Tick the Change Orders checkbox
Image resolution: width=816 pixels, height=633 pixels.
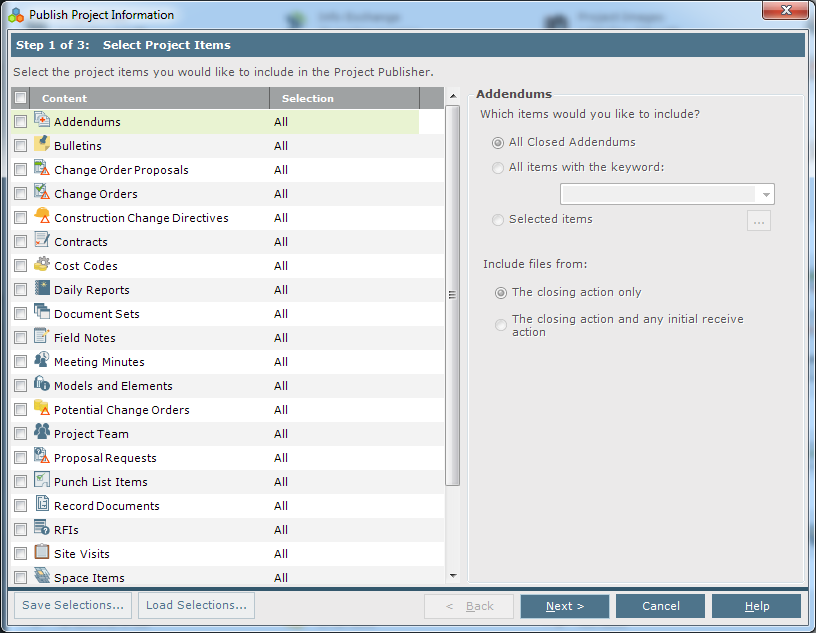20,194
